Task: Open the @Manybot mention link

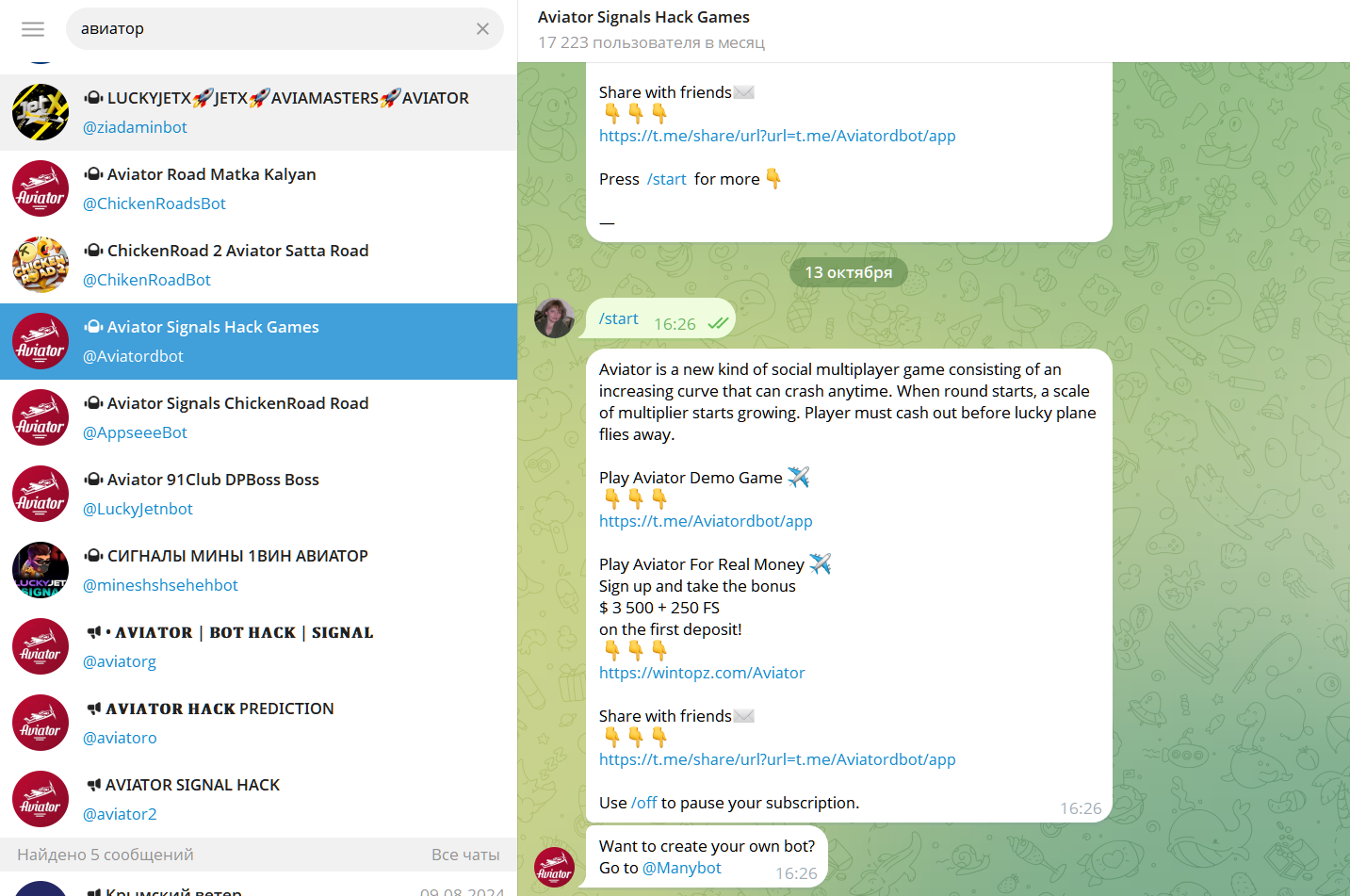Action: click(681, 868)
